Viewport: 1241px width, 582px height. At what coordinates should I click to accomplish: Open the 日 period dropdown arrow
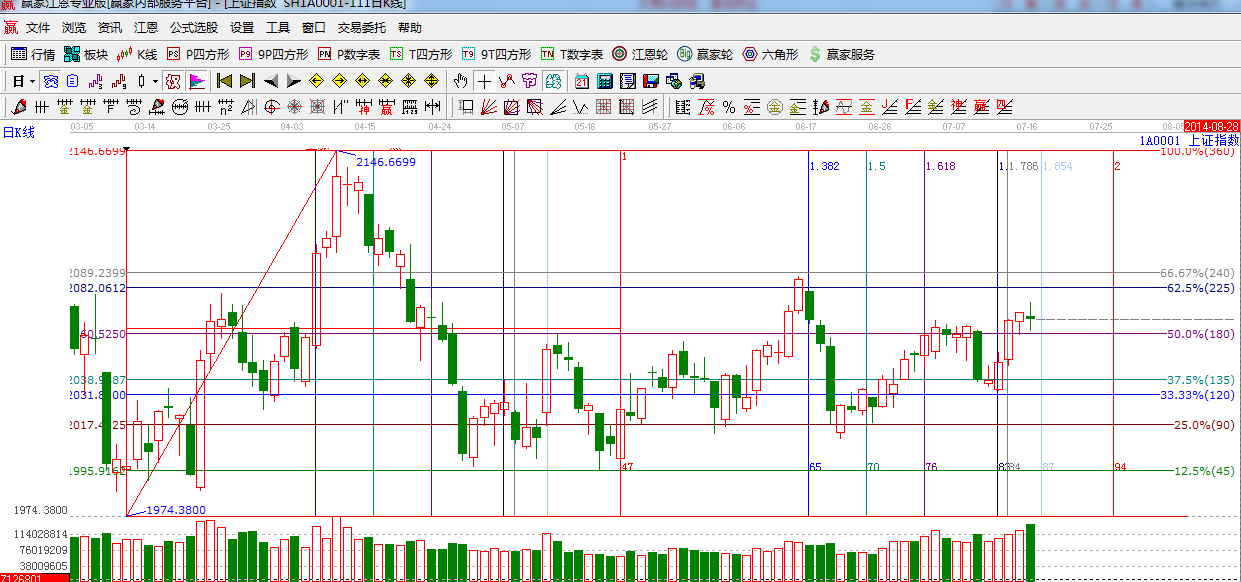pyautogui.click(x=32, y=81)
